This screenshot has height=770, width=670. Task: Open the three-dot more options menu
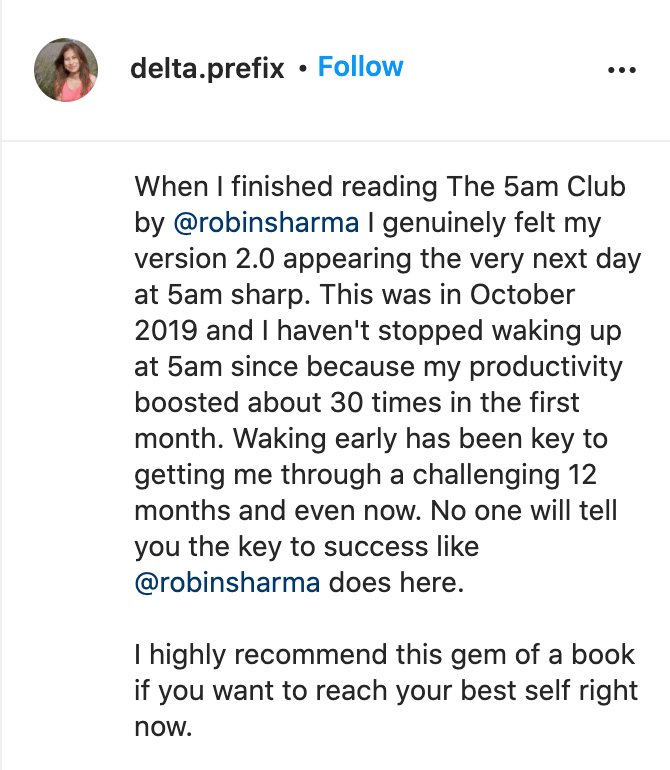[x=622, y=70]
